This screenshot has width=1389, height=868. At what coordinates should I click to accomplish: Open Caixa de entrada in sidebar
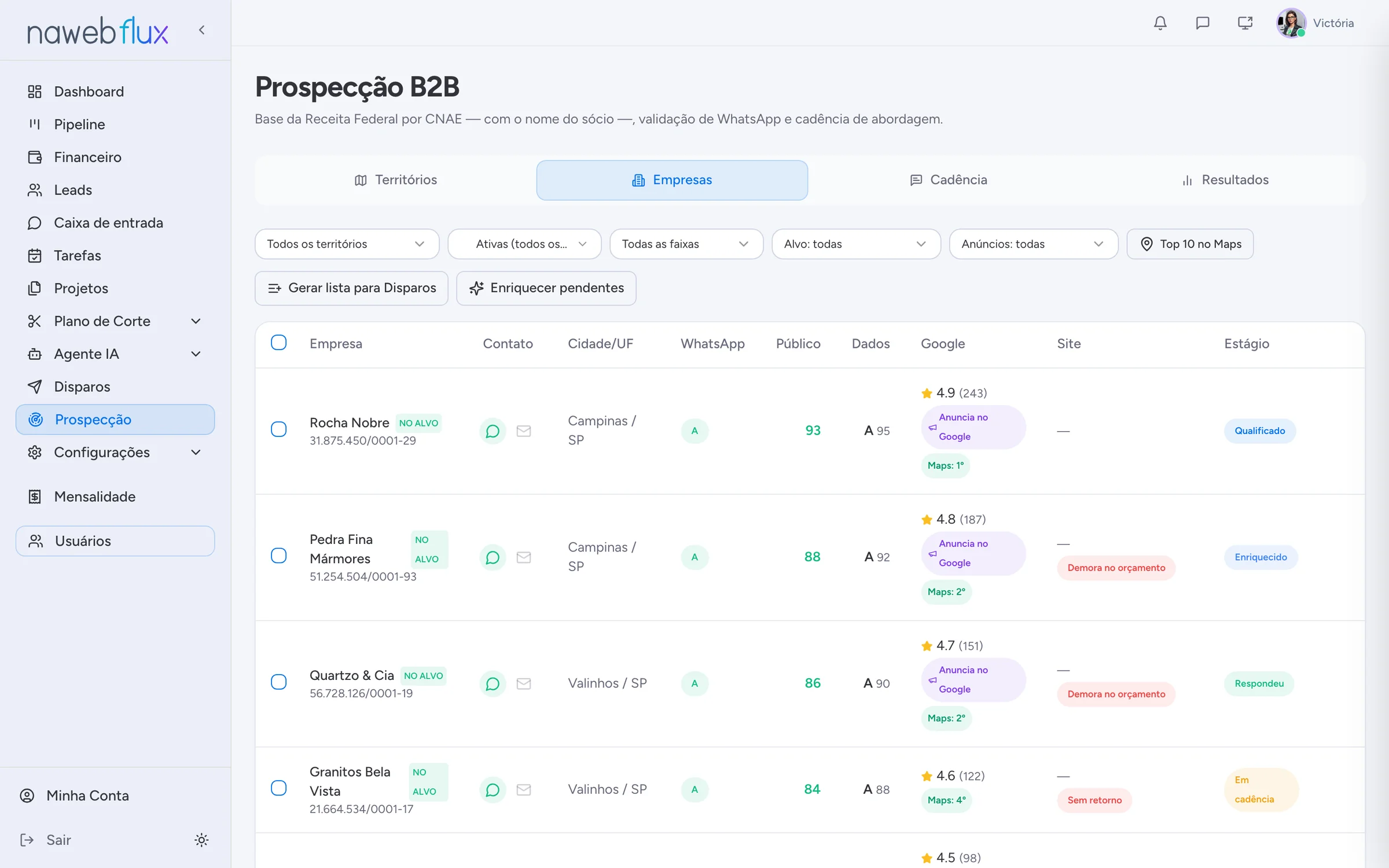coord(115,223)
